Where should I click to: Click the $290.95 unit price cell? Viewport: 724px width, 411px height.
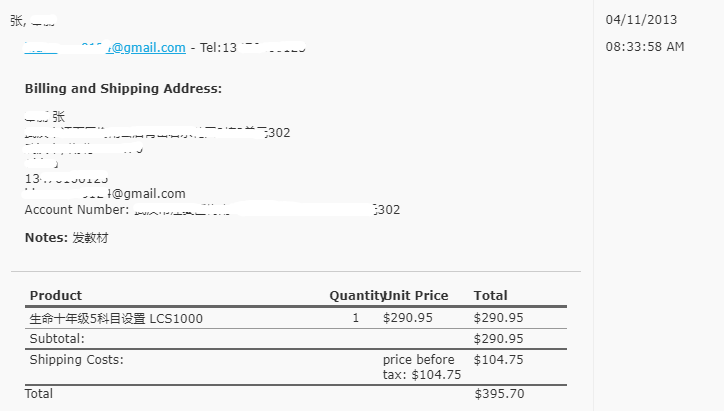point(408,318)
